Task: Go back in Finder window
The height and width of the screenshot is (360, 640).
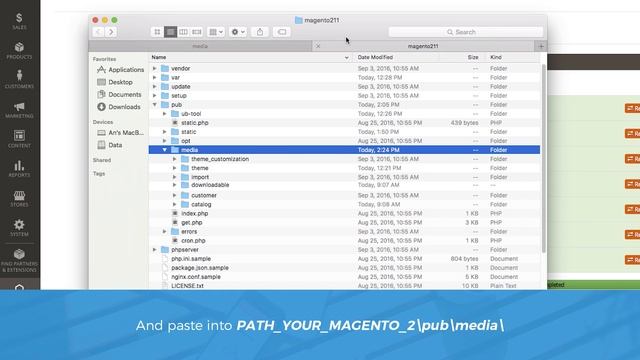Action: (x=98, y=32)
